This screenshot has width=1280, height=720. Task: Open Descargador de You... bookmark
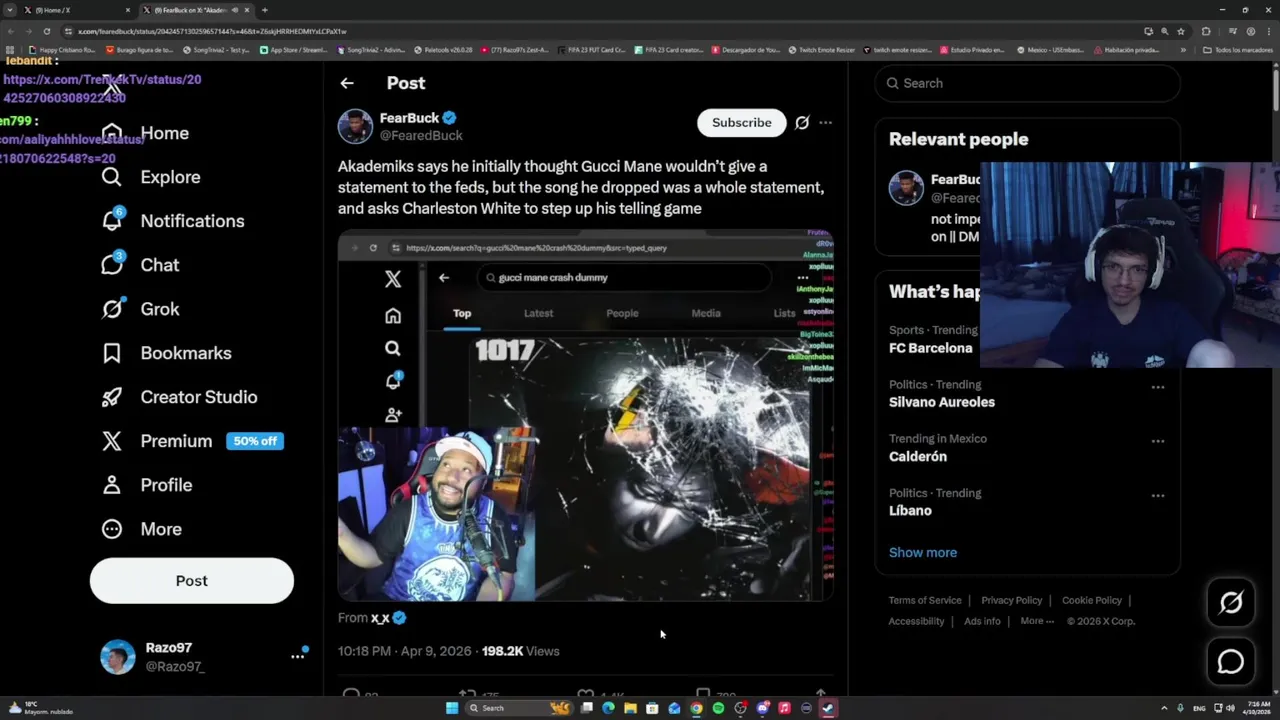pos(745,49)
